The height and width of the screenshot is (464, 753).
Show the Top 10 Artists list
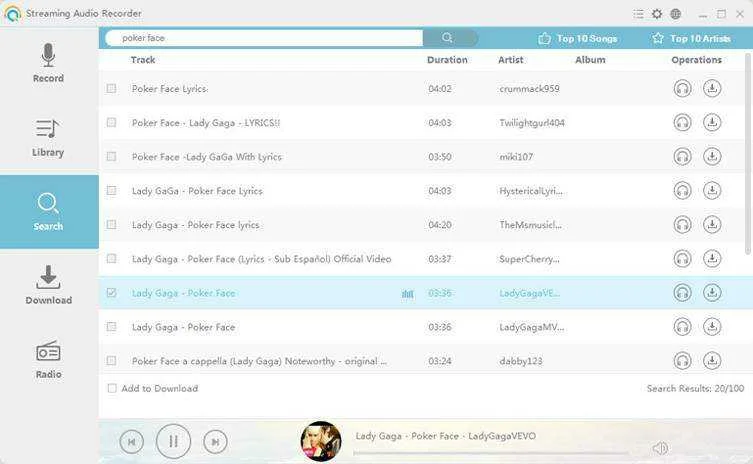[x=692, y=38]
